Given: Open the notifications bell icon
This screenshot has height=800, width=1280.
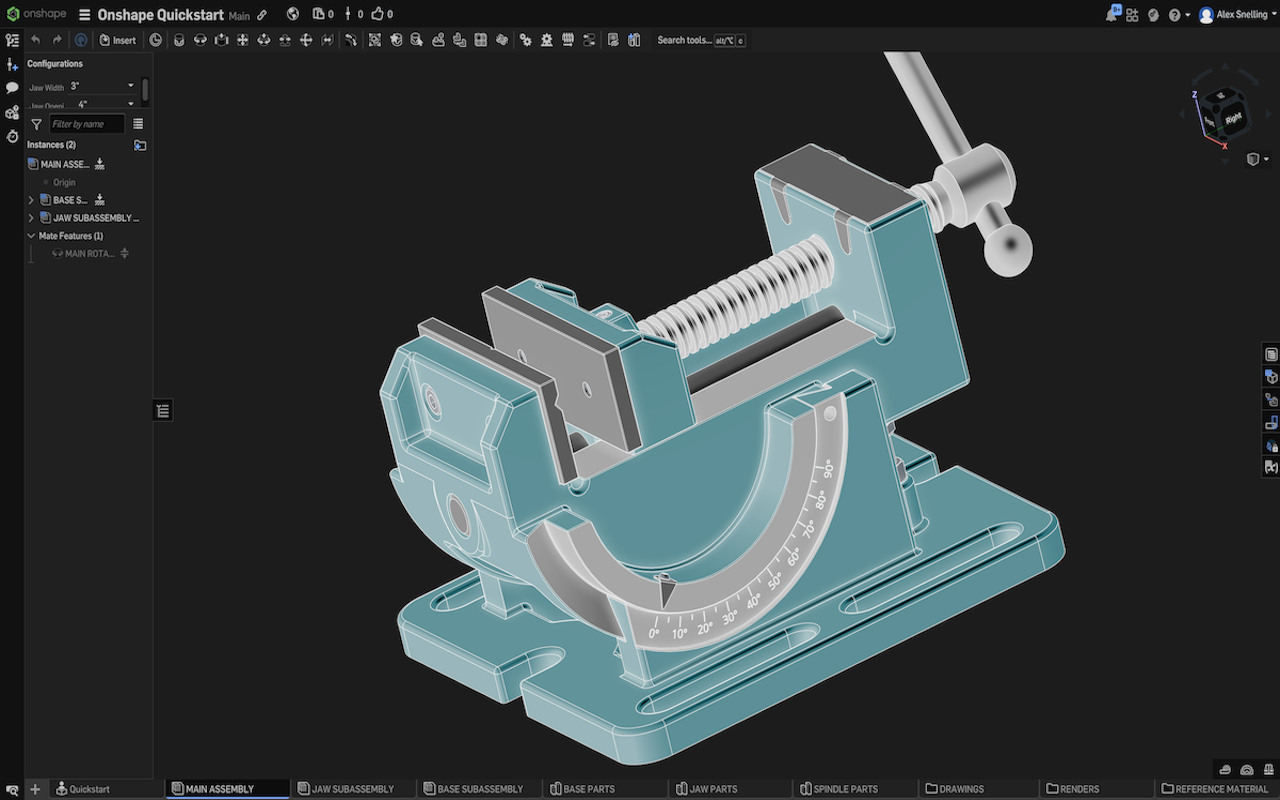Looking at the screenshot, I should coord(1113,14).
